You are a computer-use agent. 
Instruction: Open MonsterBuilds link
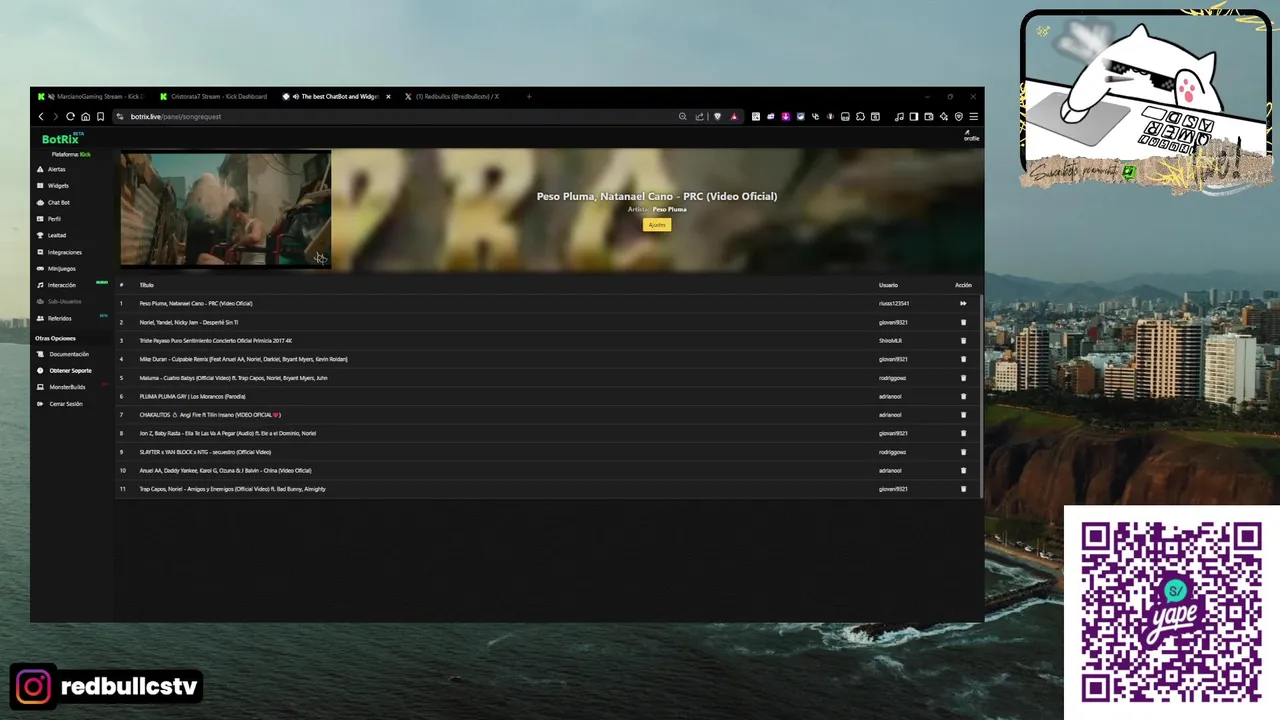(x=61, y=387)
